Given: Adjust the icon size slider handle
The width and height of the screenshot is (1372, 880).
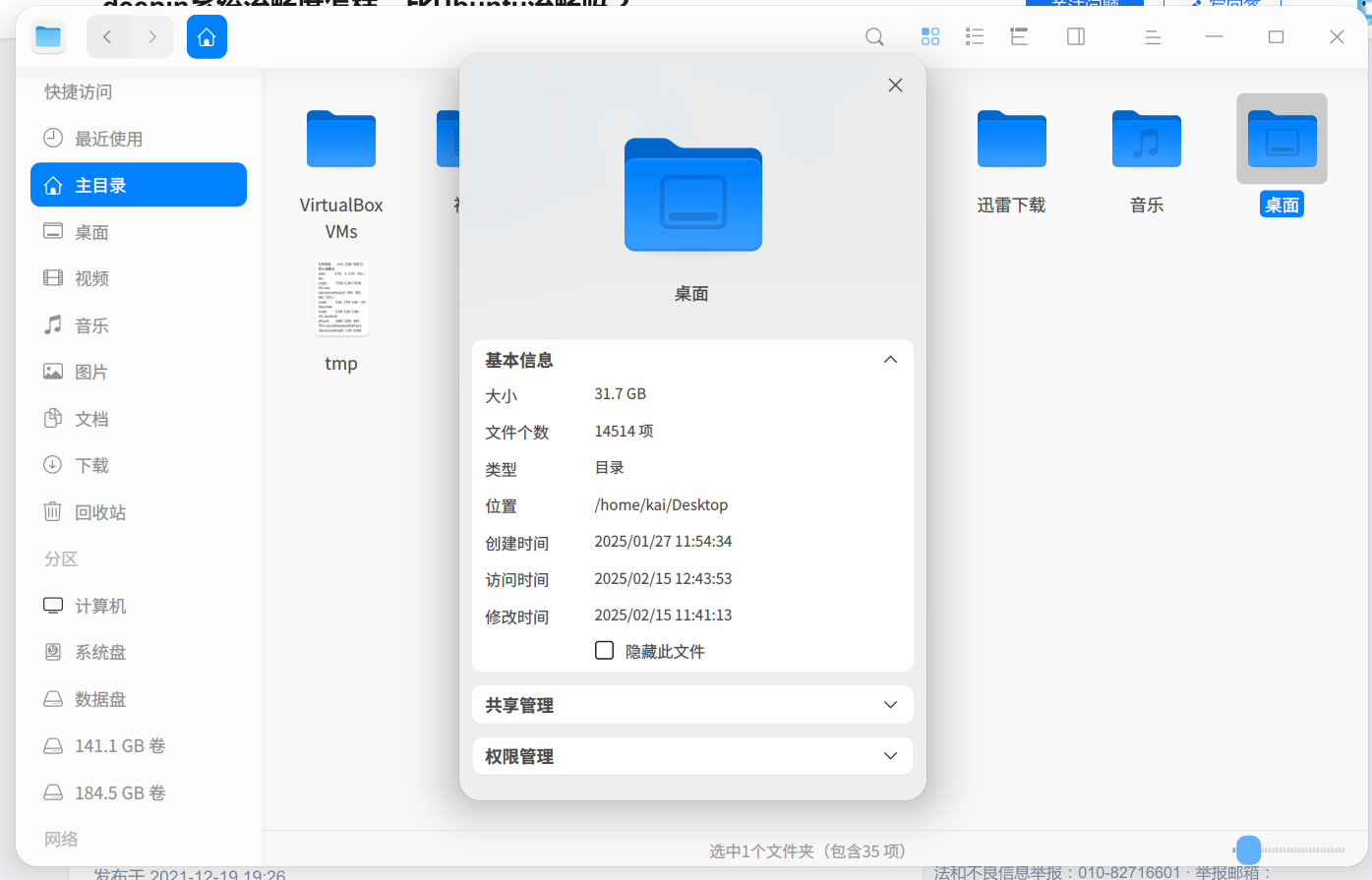Looking at the screenshot, I should [1248, 850].
